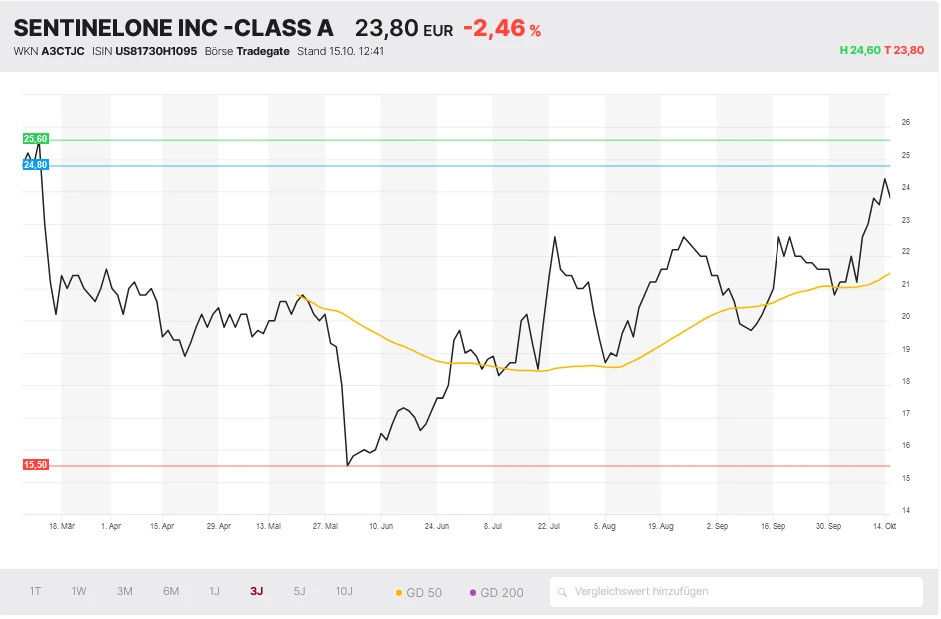
Task: Select the 1J chart period
Action: [214, 591]
